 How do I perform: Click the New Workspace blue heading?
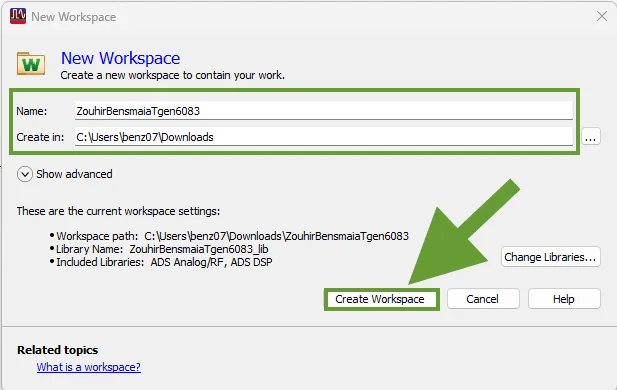120,58
